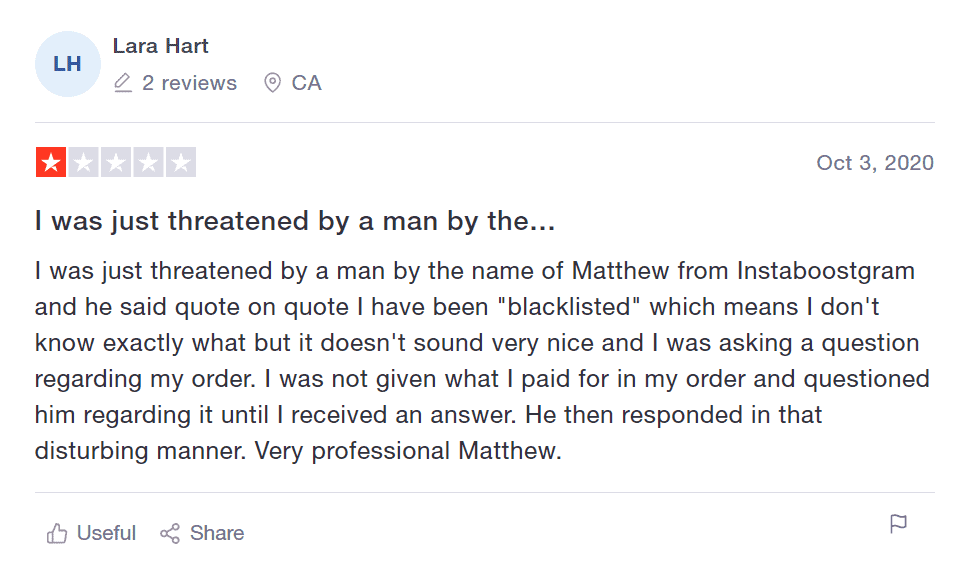
Task: Mark the review as Useful
Action: [x=106, y=533]
